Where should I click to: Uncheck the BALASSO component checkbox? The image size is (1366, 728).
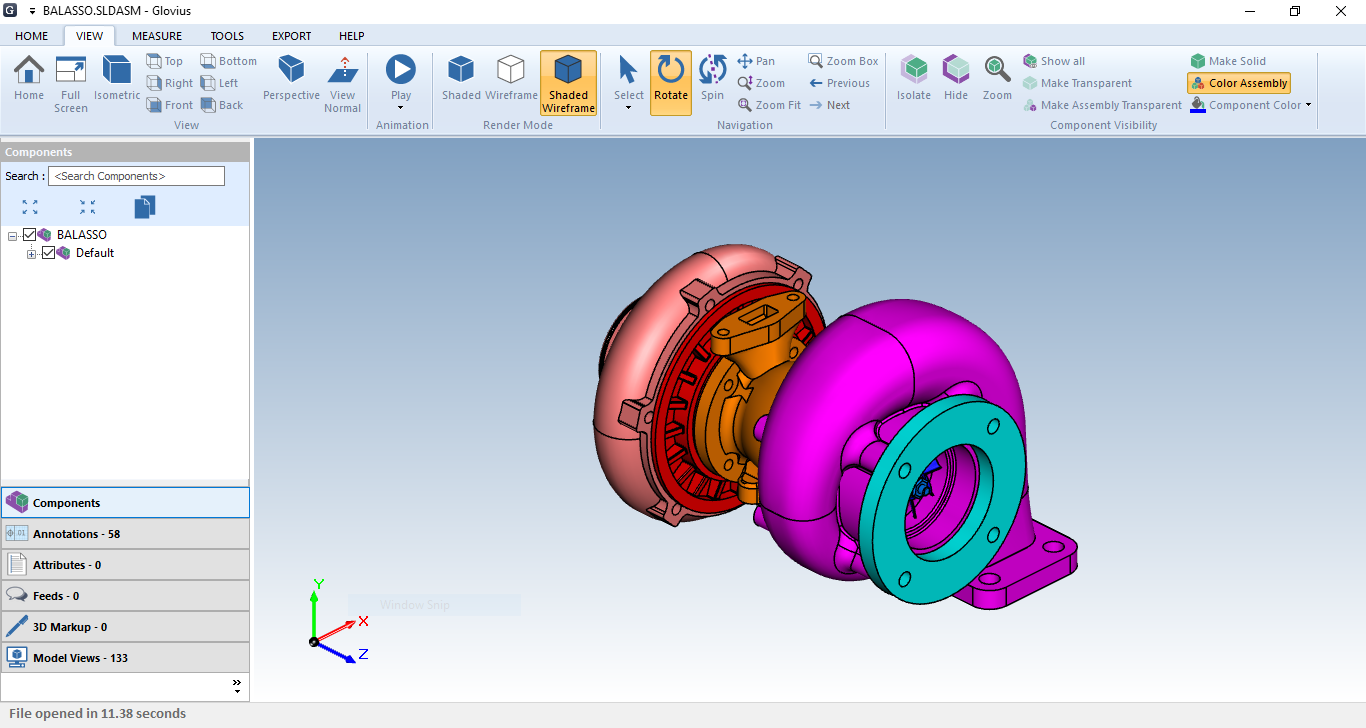click(x=29, y=235)
